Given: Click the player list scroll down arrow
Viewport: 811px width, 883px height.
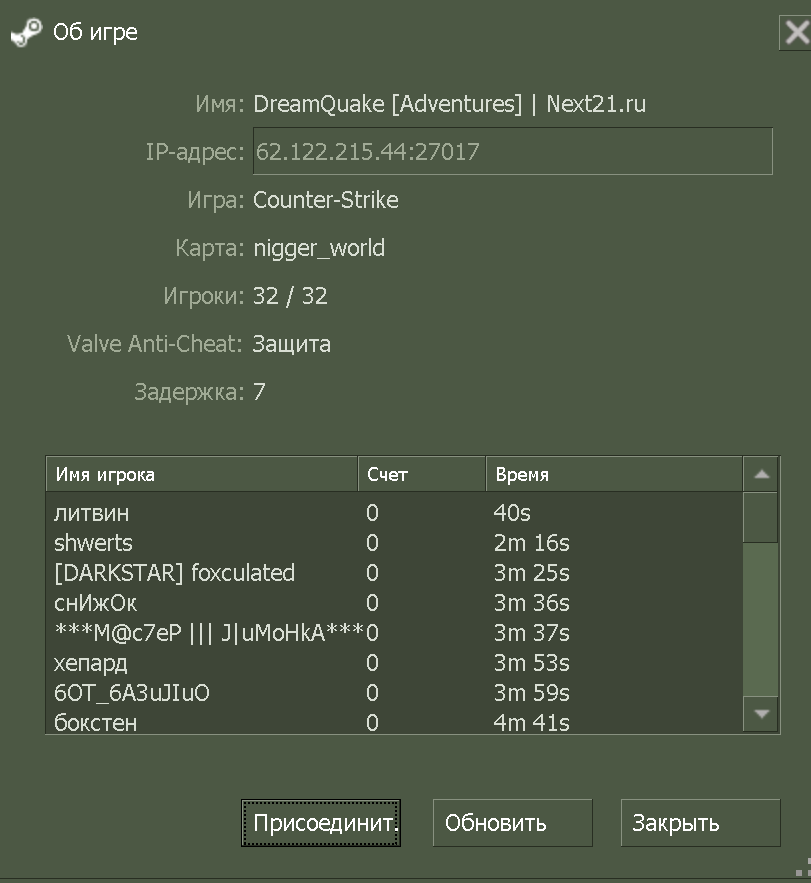Looking at the screenshot, I should [x=761, y=714].
